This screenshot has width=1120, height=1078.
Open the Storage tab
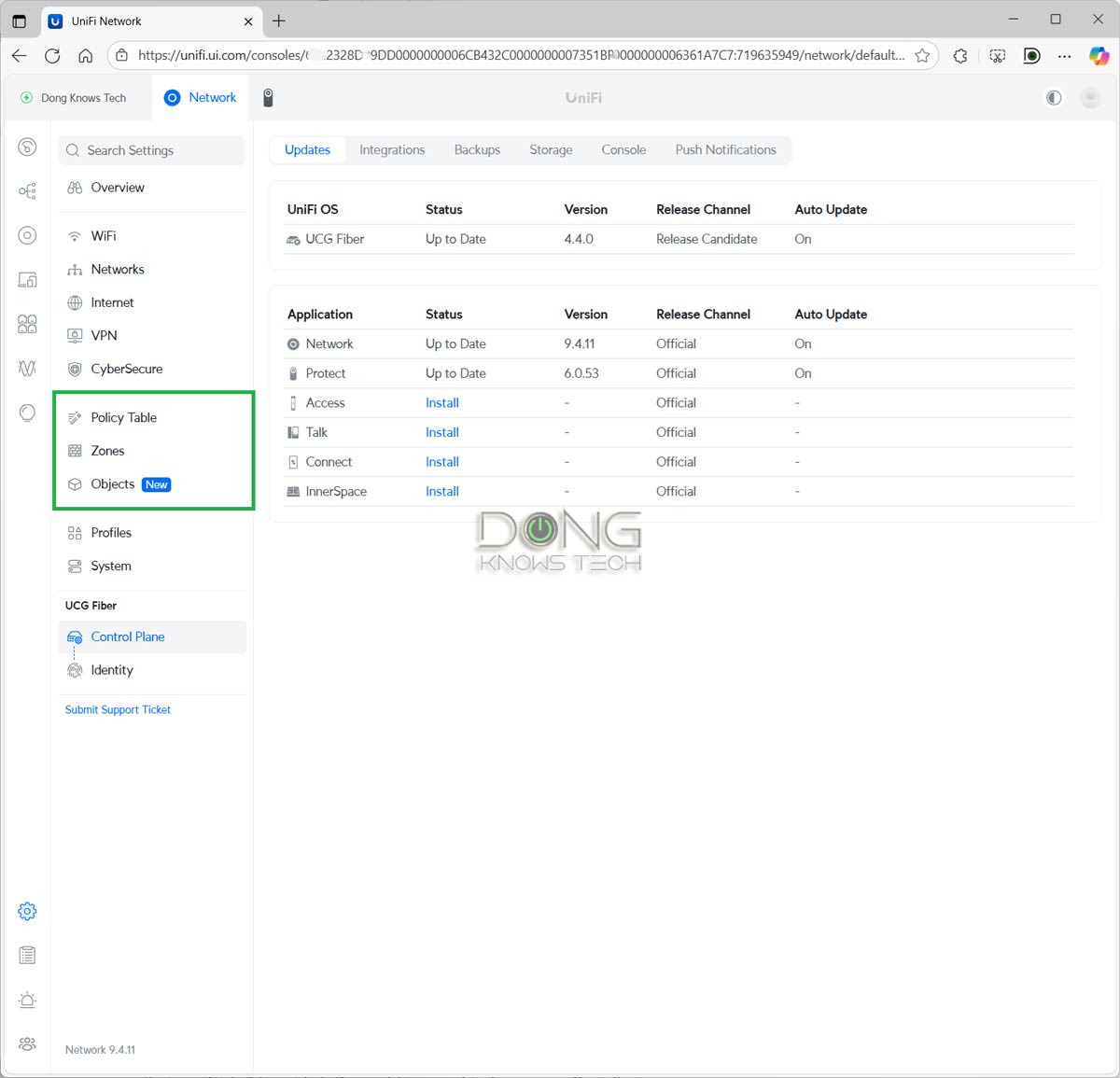(x=551, y=150)
